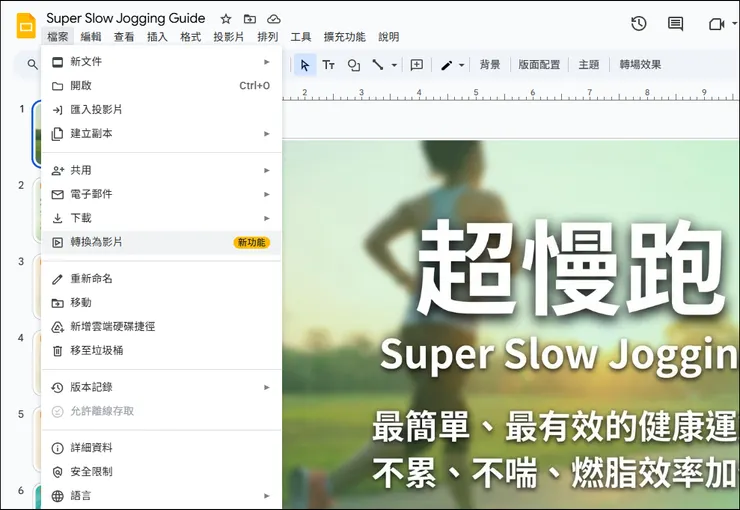Select the line drawing tool
The height and width of the screenshot is (510, 740).
[378, 65]
